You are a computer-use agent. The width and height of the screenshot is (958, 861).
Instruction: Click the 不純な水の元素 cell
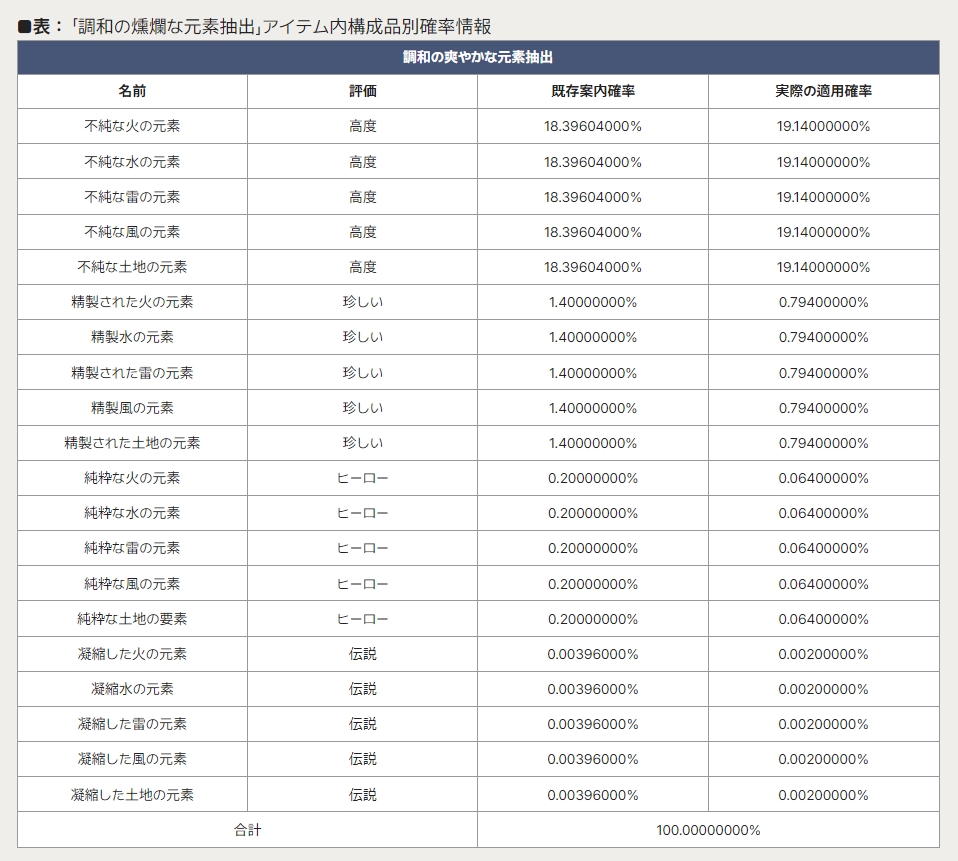[132, 162]
